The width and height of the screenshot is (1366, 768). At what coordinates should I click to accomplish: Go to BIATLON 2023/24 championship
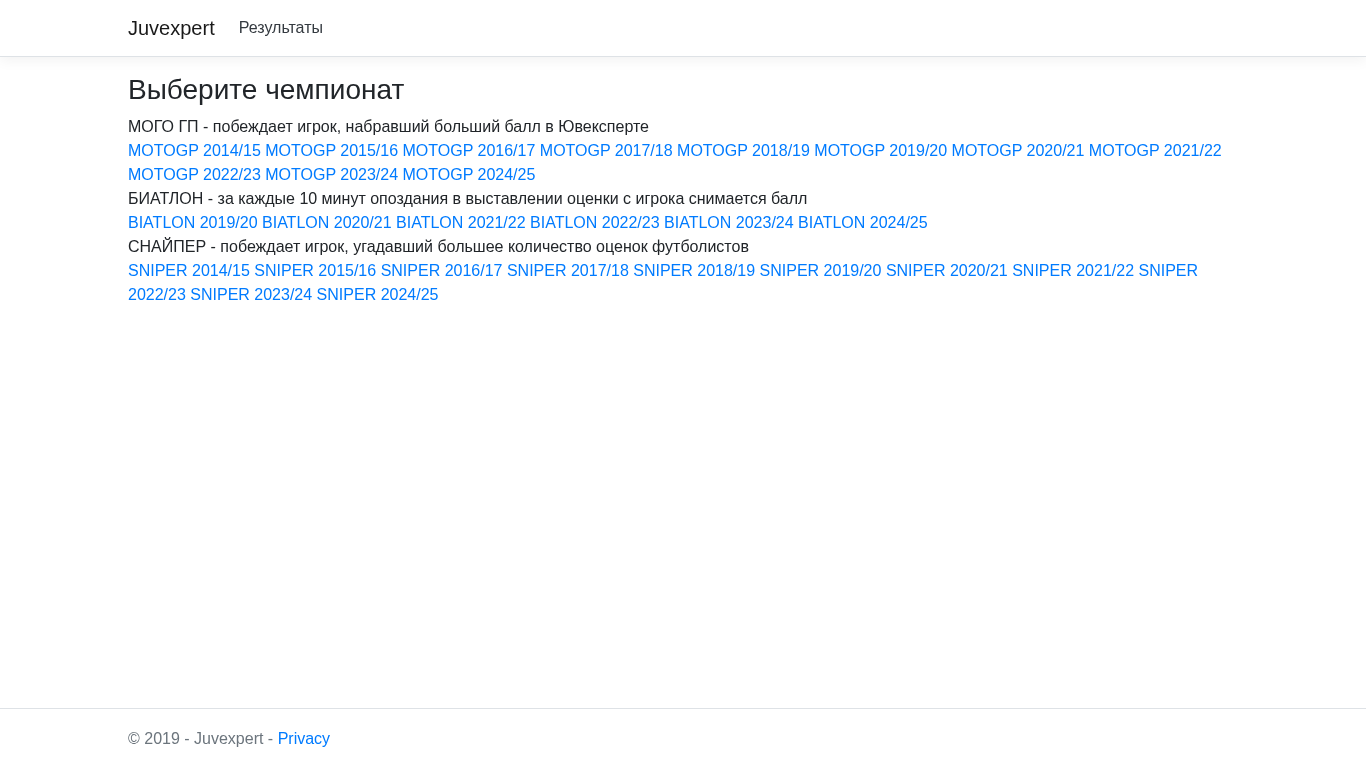[x=729, y=223]
